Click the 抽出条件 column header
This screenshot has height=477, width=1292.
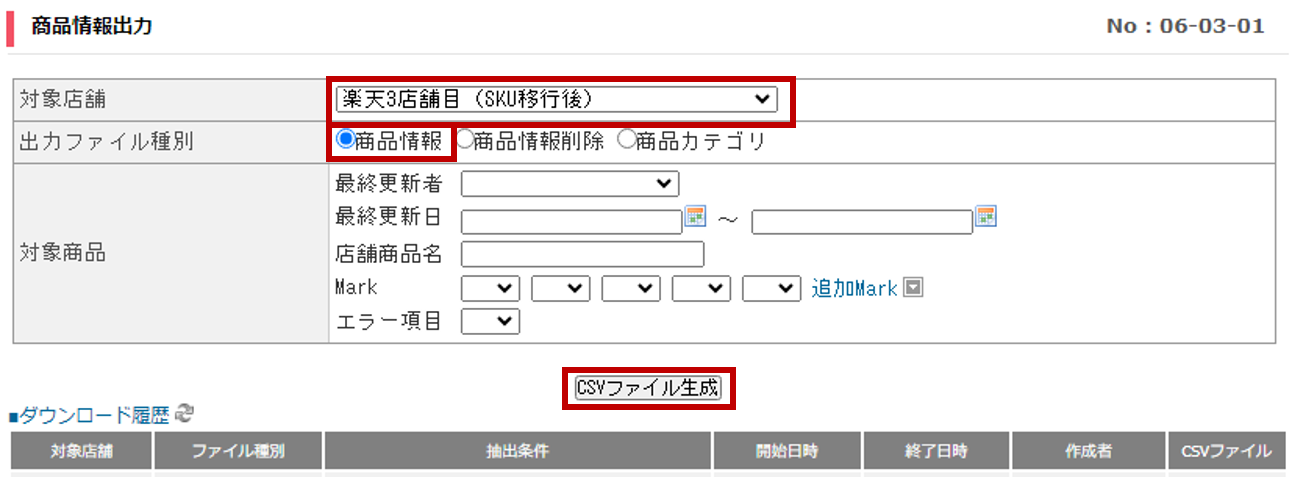tap(518, 451)
